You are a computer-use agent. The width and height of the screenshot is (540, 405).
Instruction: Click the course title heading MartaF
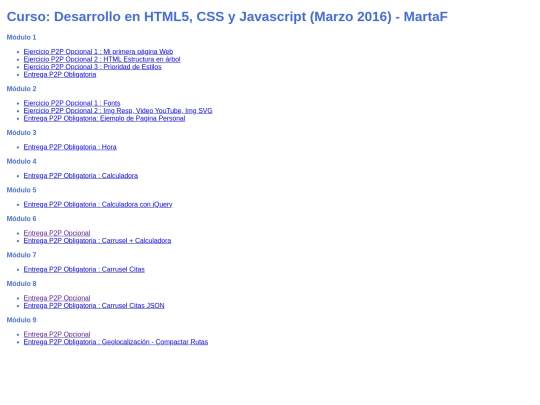pos(227,17)
